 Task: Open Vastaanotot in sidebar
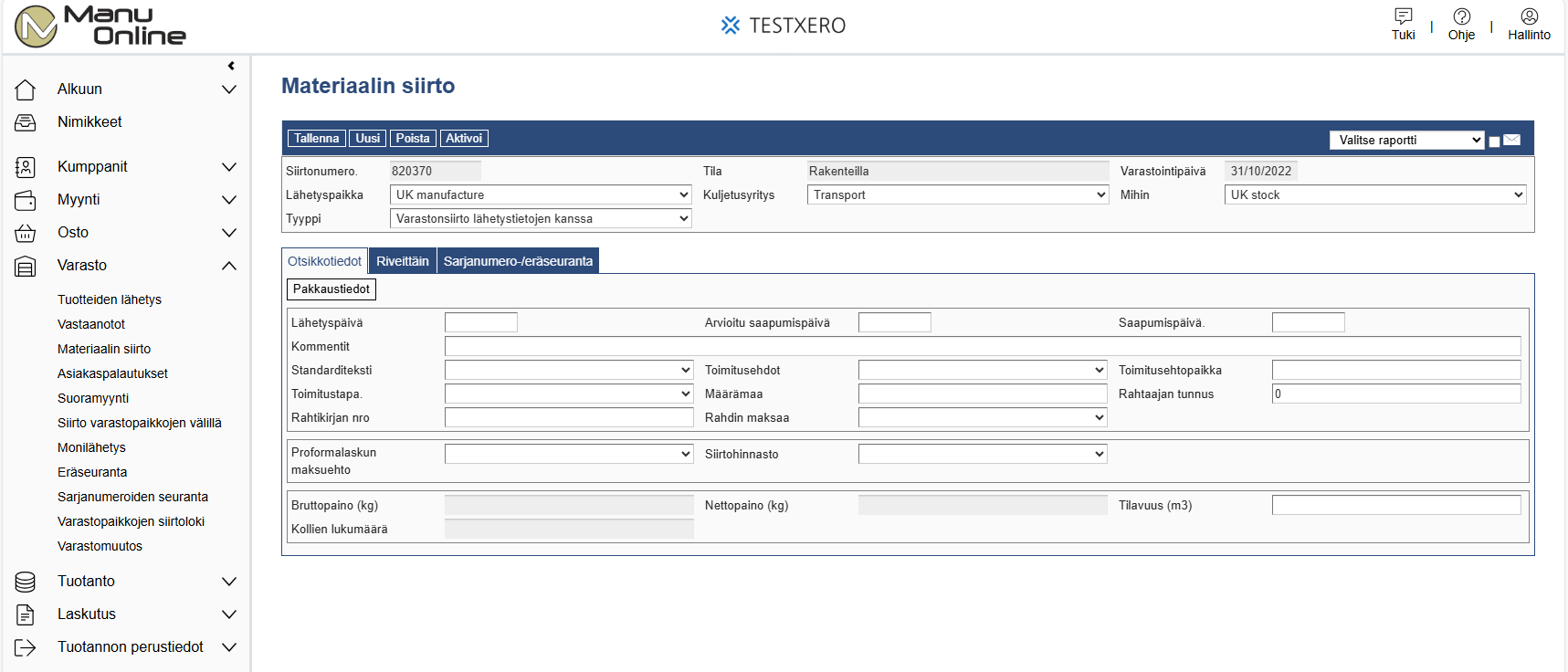[91, 324]
